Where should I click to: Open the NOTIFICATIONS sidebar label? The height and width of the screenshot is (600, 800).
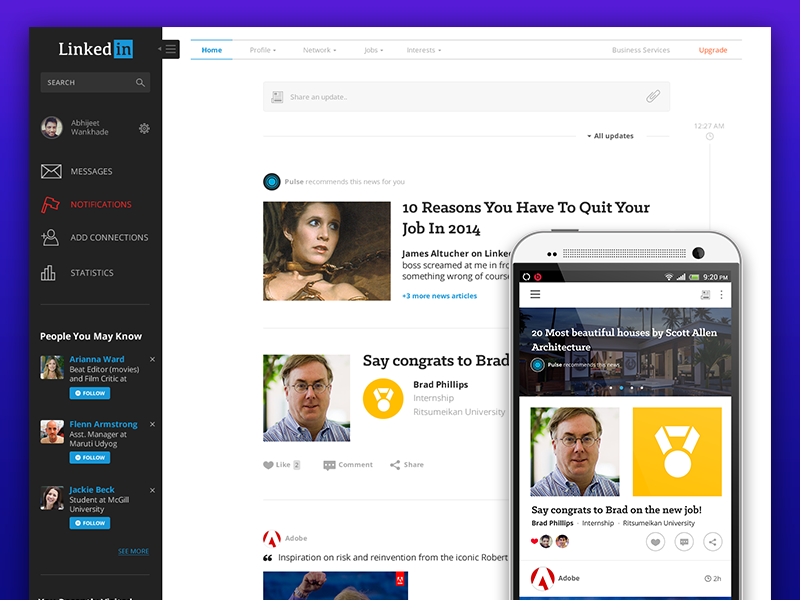click(x=101, y=205)
